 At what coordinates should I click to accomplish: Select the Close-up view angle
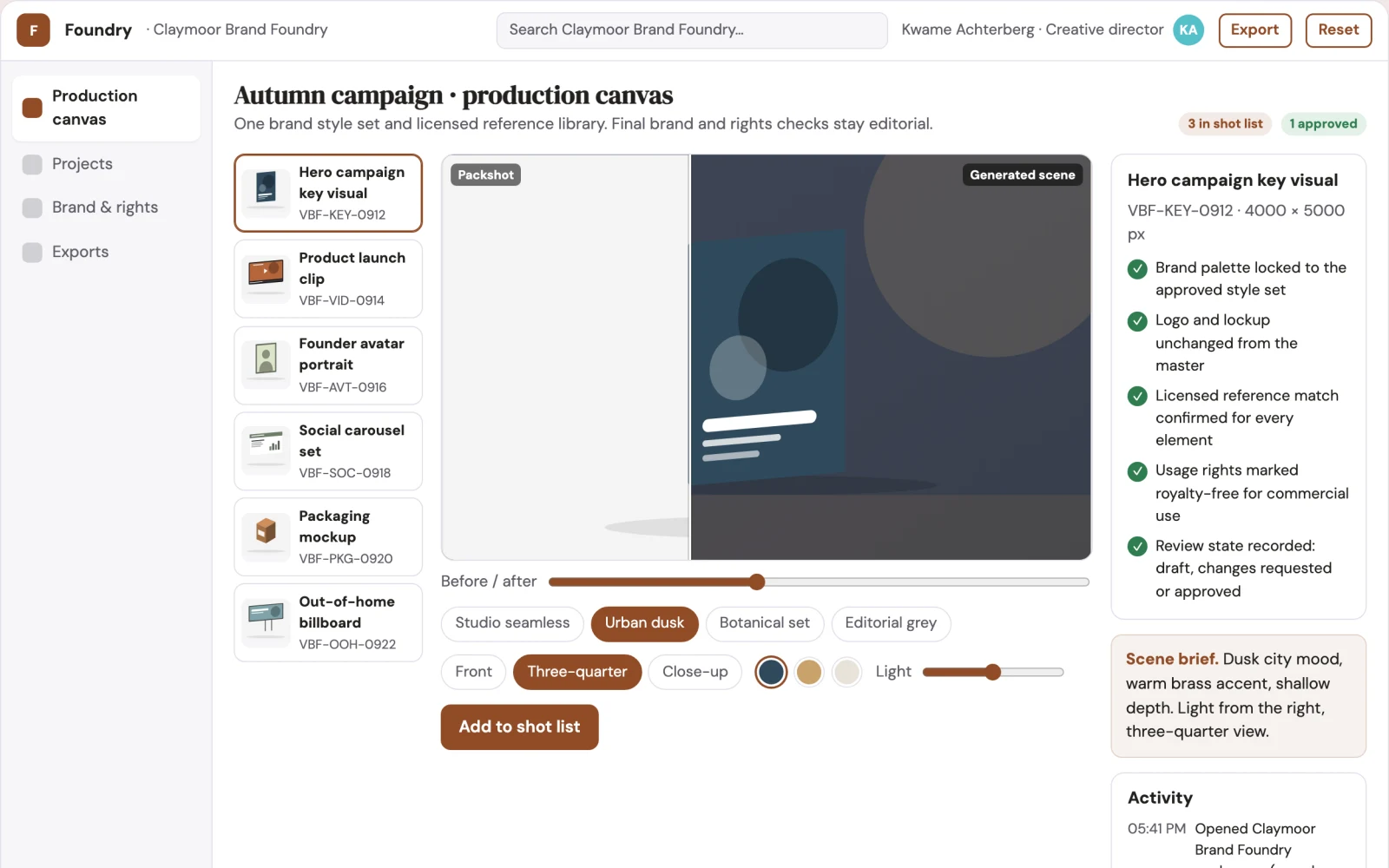point(694,672)
